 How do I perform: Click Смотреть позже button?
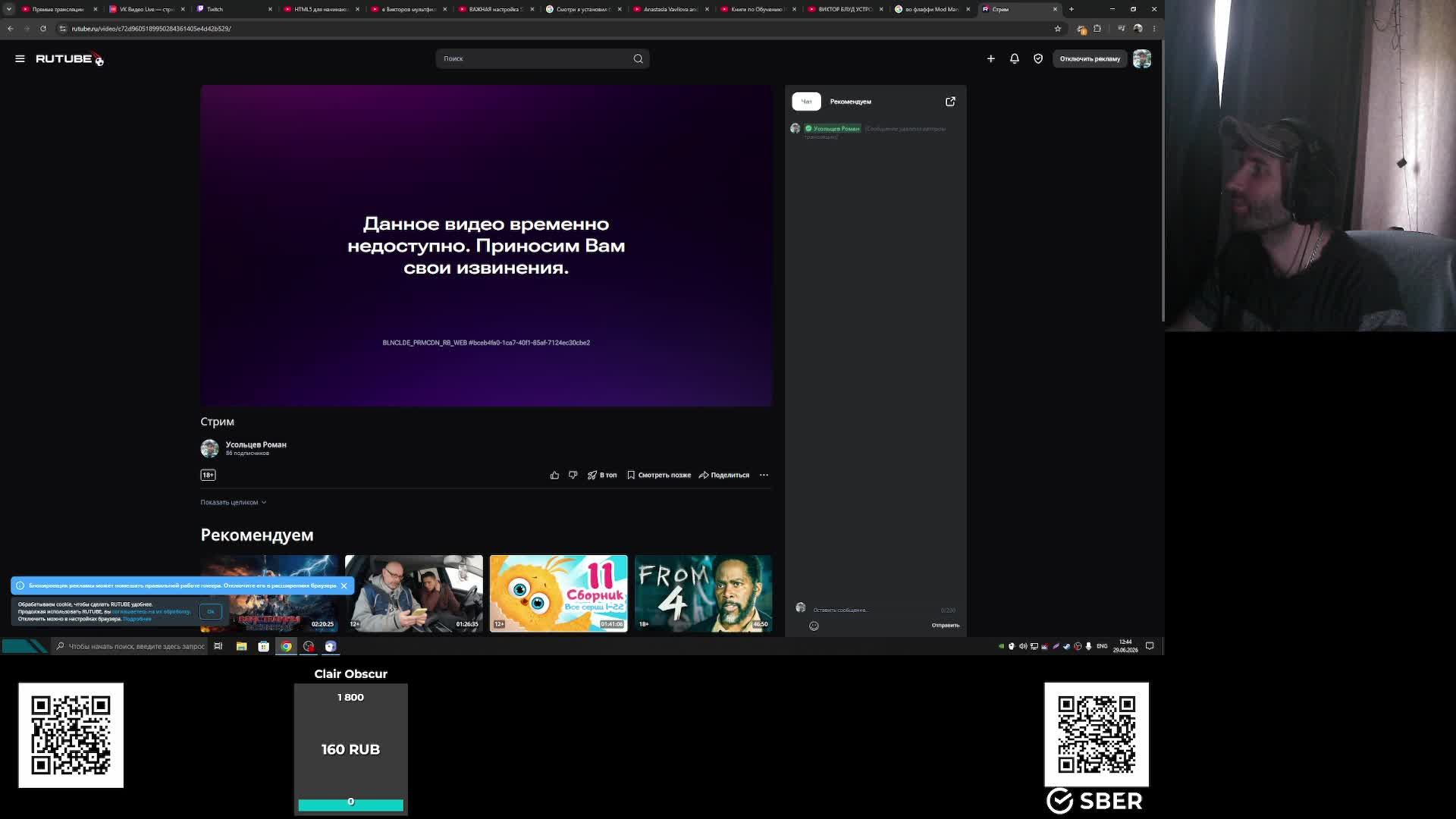click(659, 475)
